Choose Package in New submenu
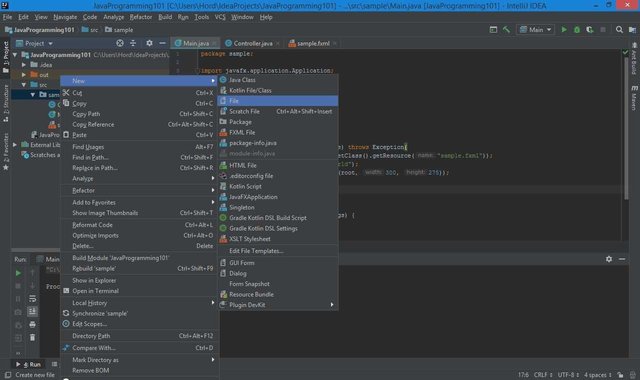 [x=278, y=122]
